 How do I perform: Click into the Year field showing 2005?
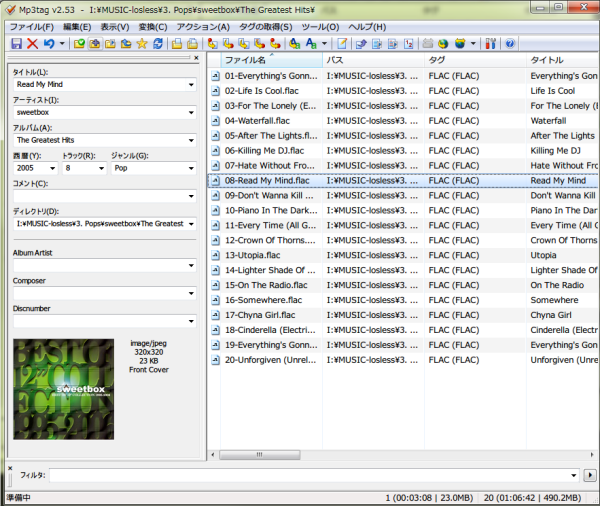(29, 169)
